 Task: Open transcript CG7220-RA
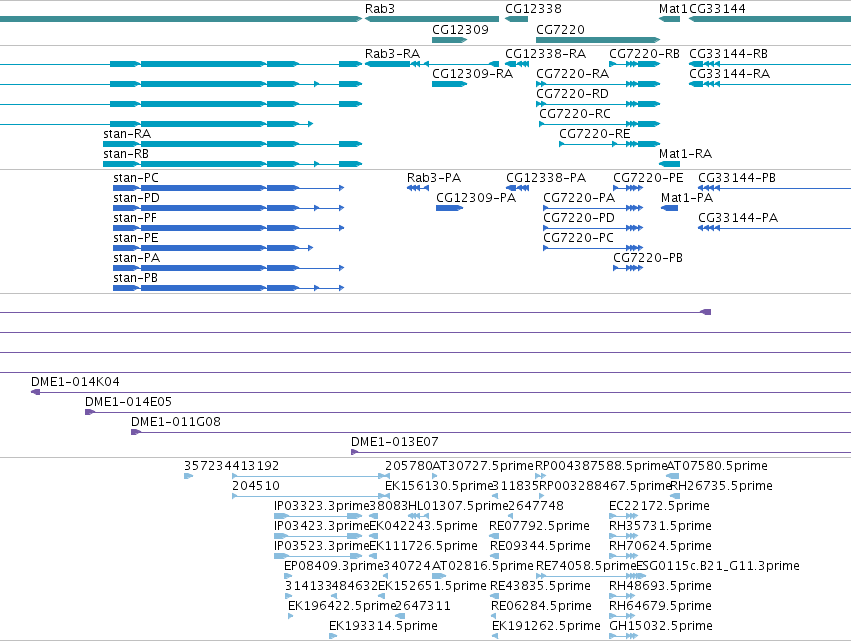[573, 73]
